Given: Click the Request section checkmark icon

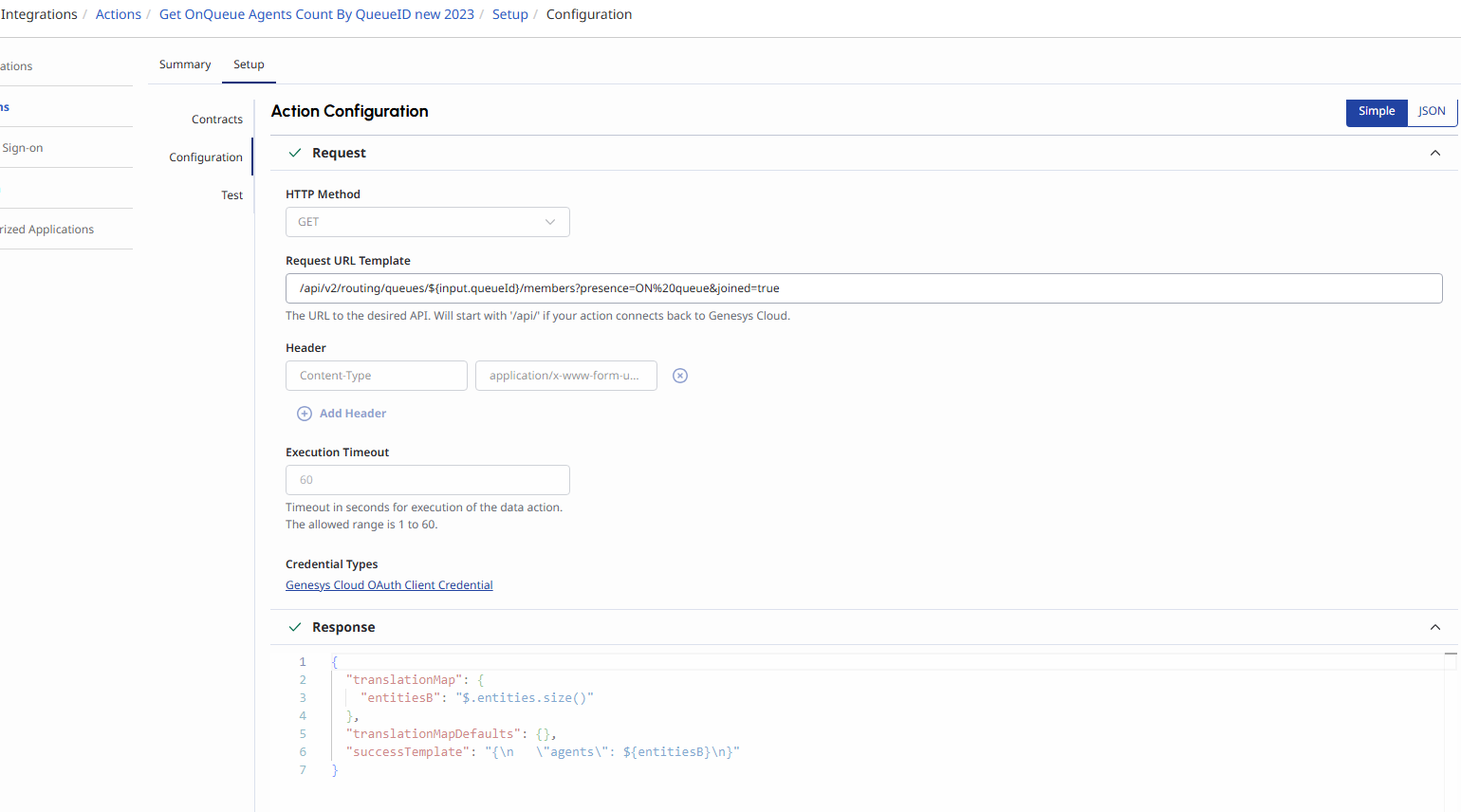Looking at the screenshot, I should click(295, 153).
